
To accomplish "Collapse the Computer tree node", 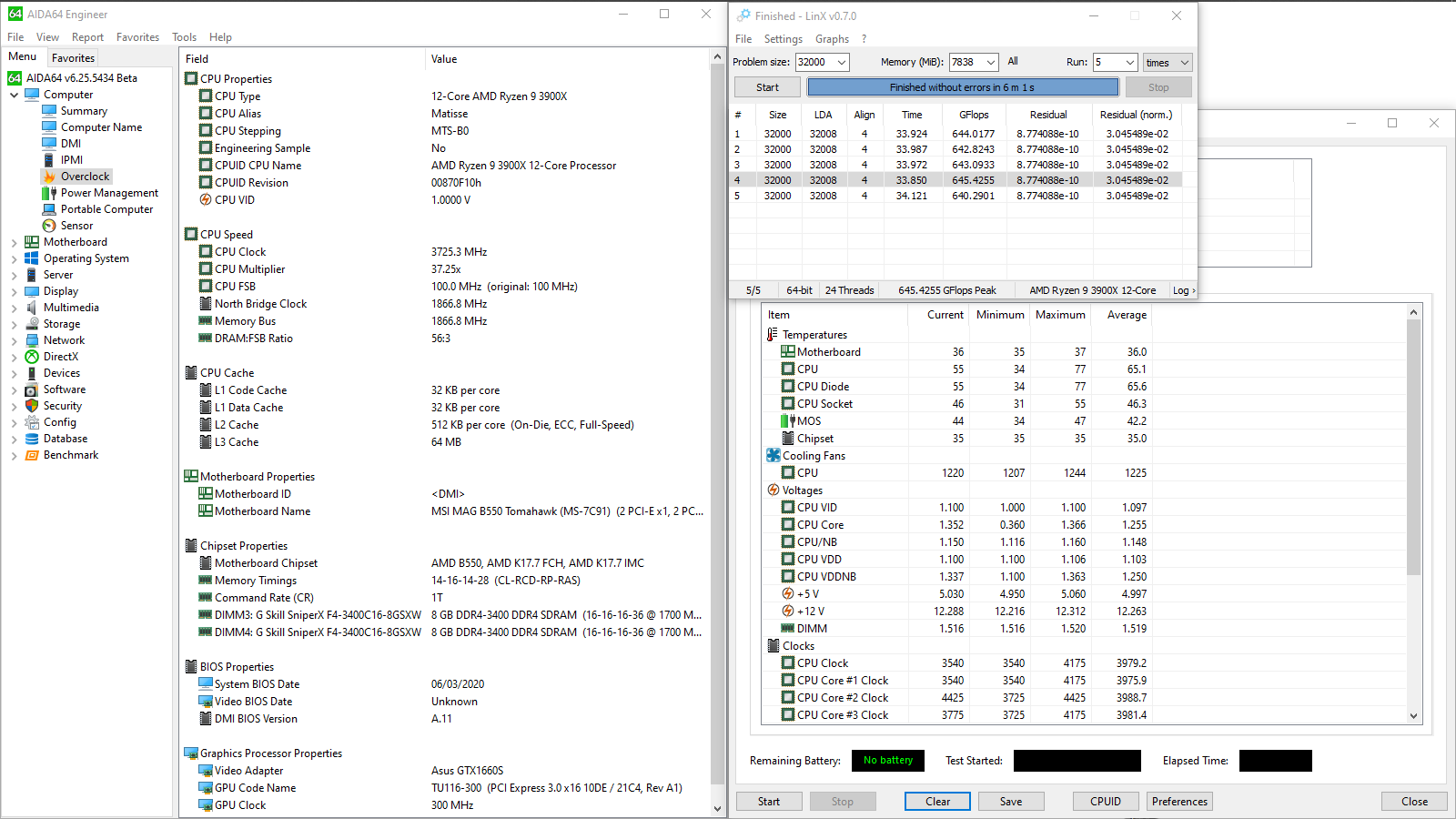I will coord(15,95).
